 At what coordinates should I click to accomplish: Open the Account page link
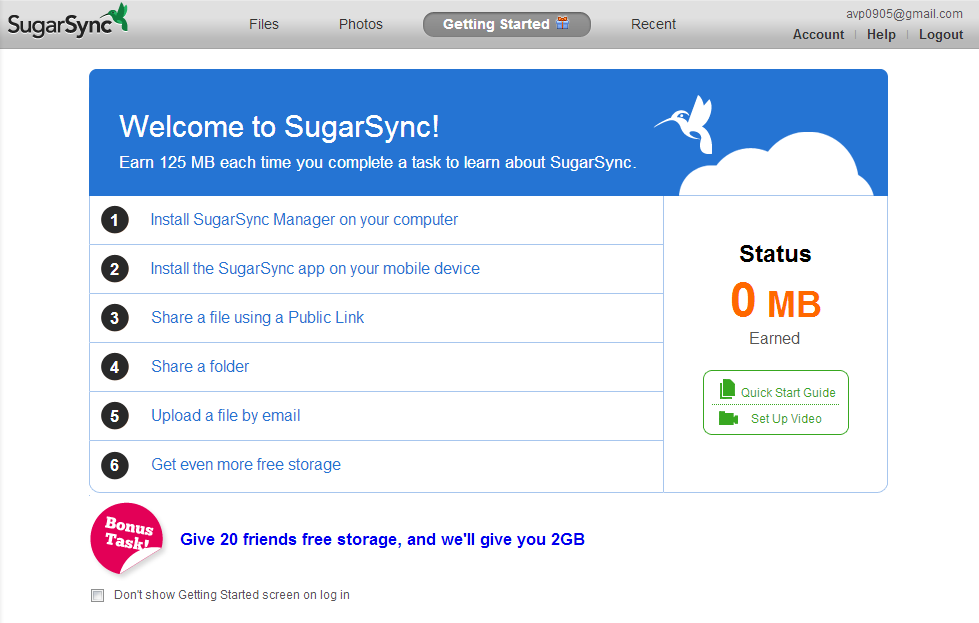click(x=818, y=35)
